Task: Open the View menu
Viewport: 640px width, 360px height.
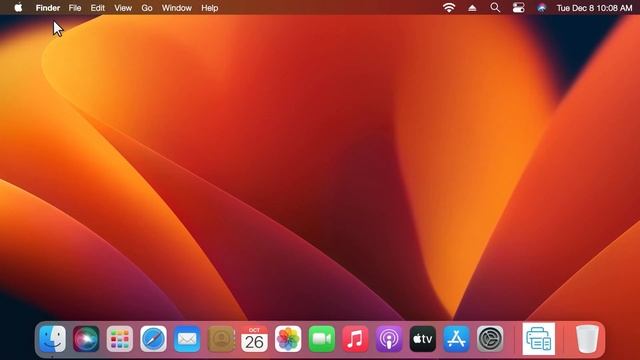Action: [x=123, y=8]
